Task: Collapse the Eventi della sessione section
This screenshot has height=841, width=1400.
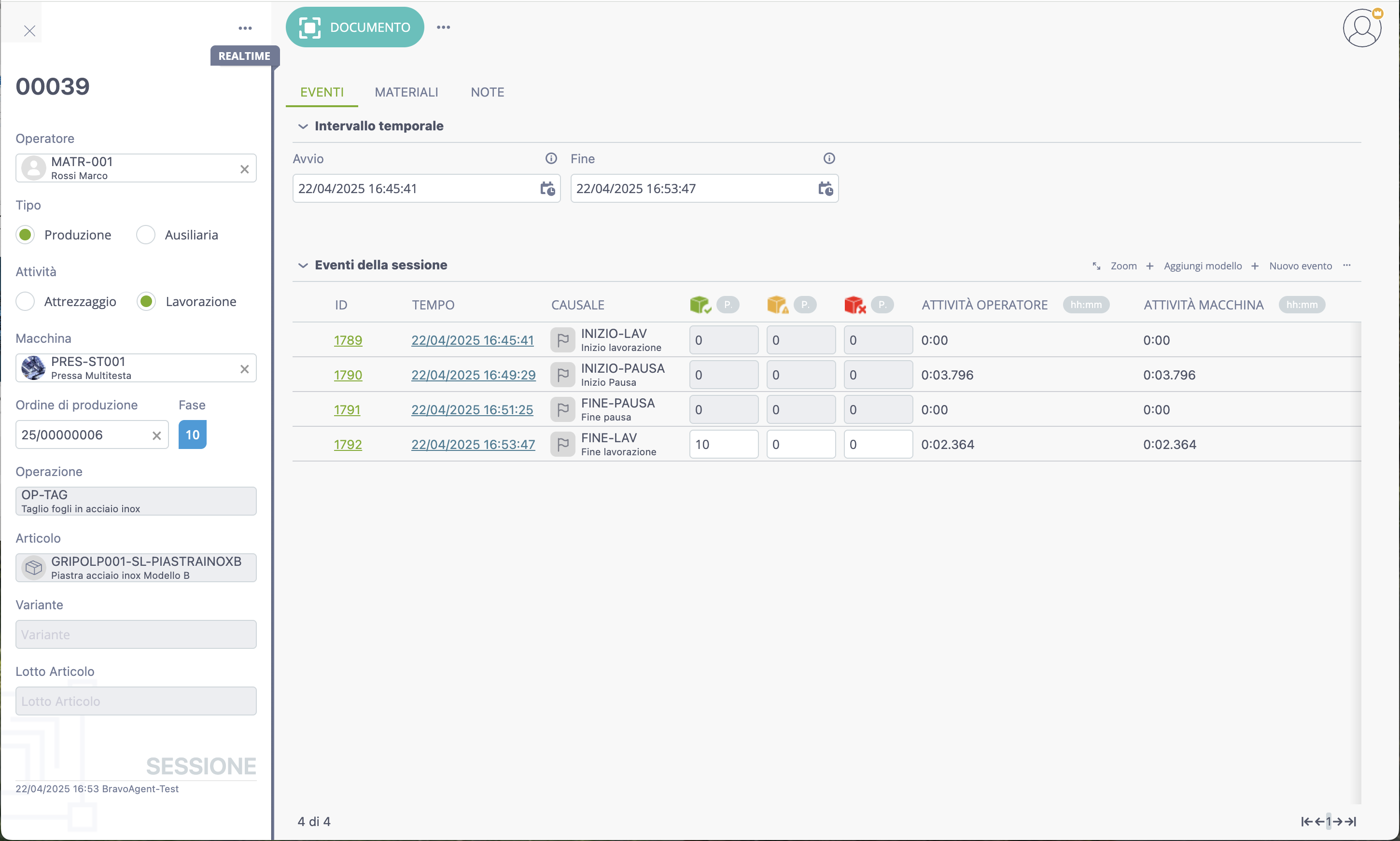Action: point(303,265)
